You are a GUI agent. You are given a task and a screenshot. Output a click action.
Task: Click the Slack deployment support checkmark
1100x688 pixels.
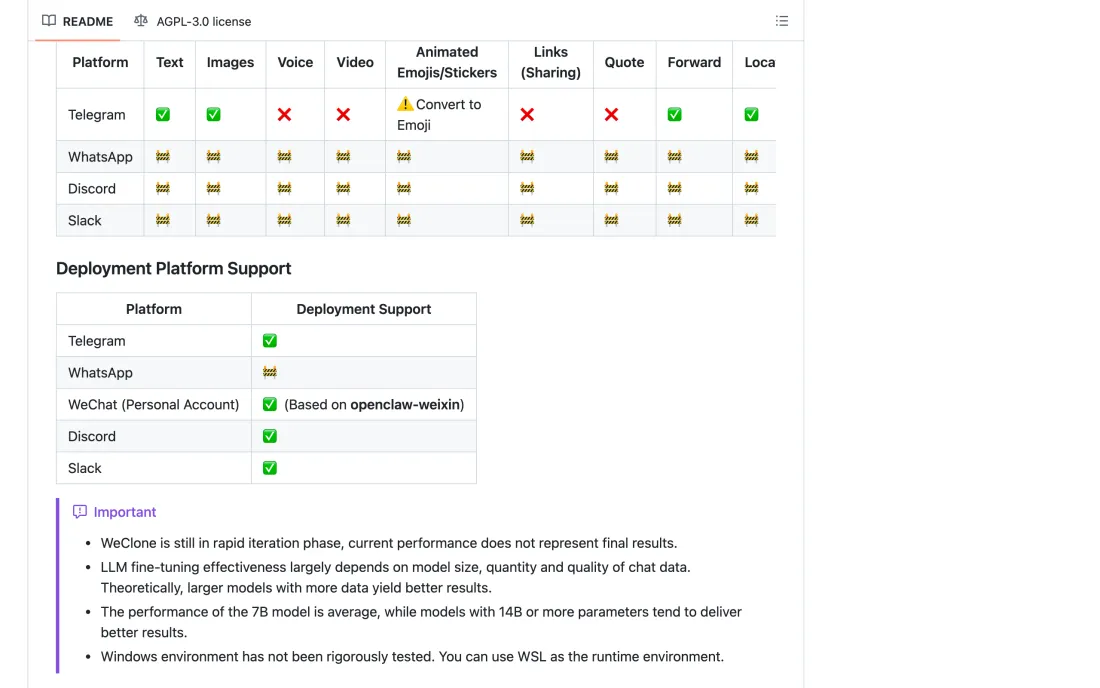pyautogui.click(x=269, y=468)
